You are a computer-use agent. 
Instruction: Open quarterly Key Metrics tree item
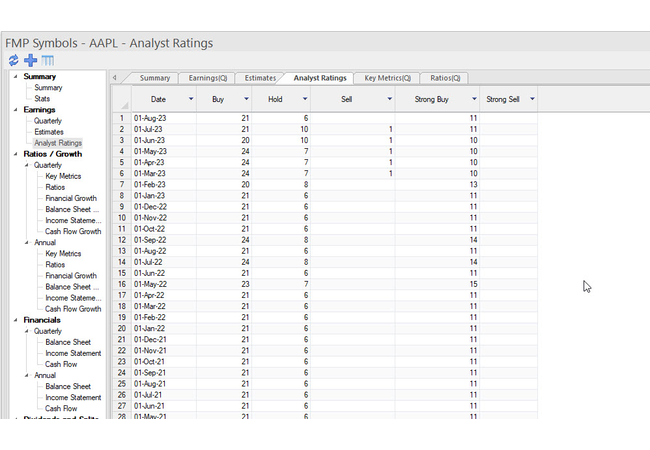[x=63, y=176]
